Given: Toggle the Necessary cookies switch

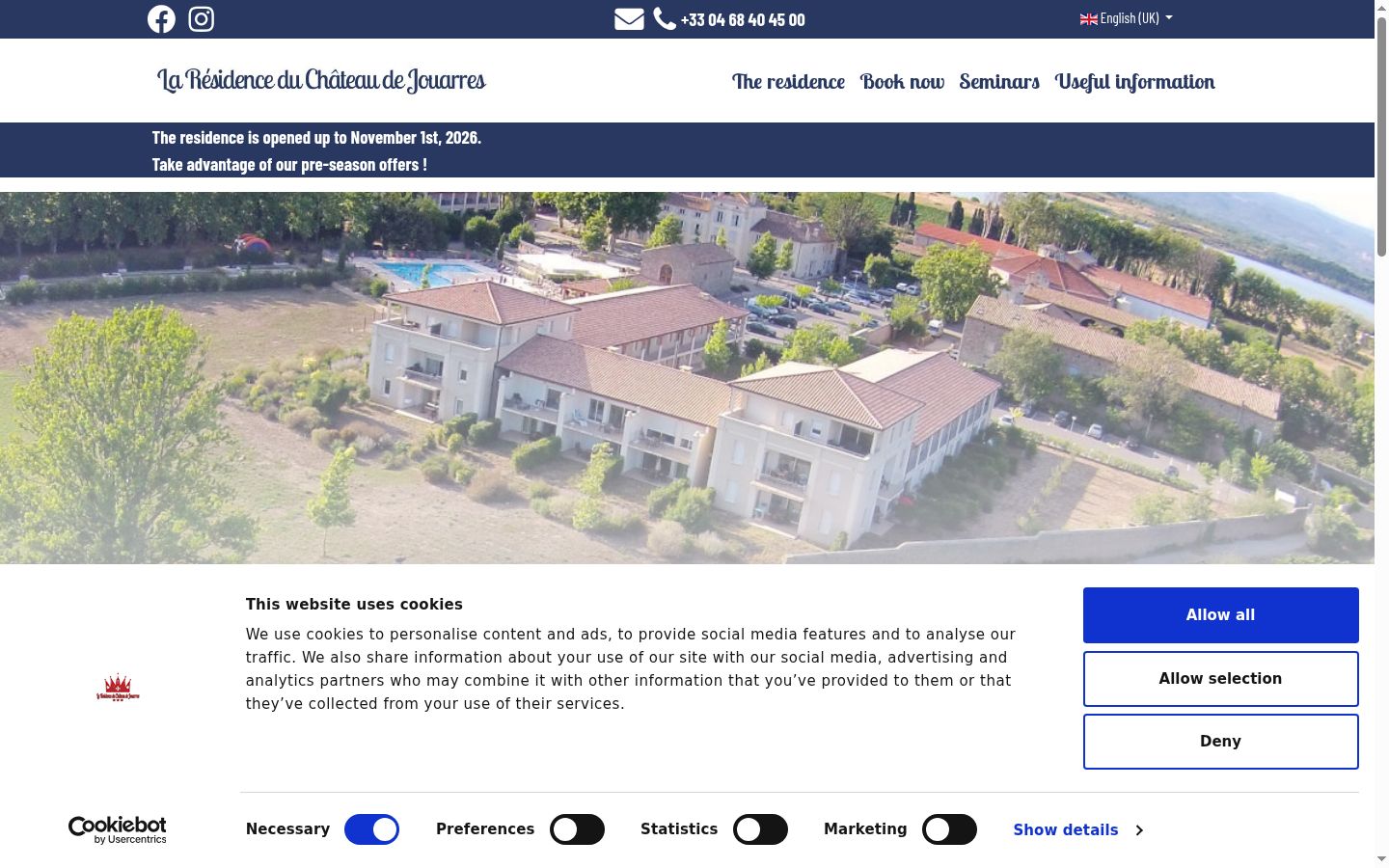Looking at the screenshot, I should (371, 829).
